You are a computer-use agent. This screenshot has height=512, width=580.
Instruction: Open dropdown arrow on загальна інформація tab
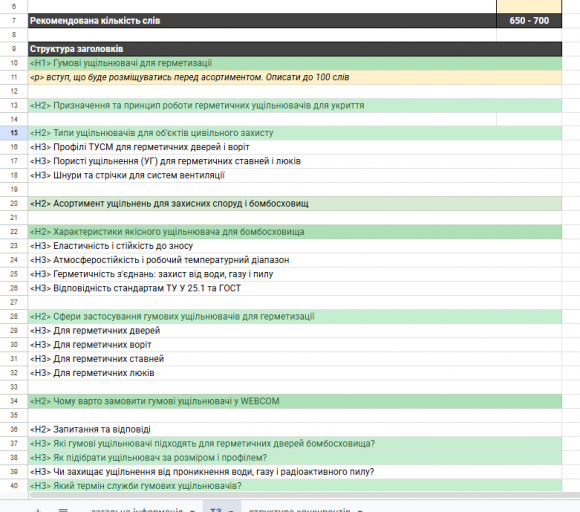pyautogui.click(x=192, y=511)
